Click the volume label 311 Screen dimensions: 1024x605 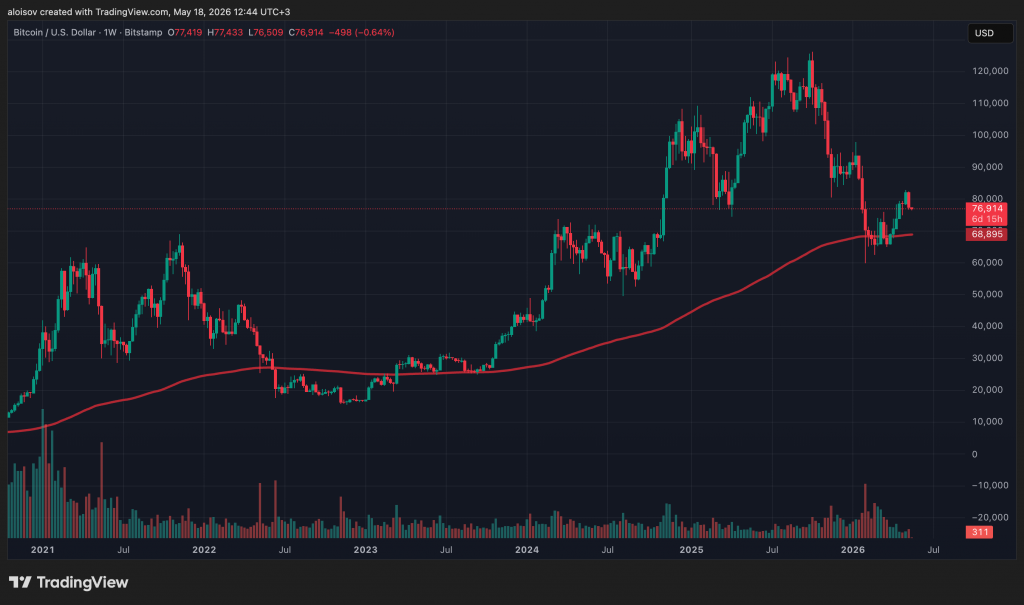click(979, 532)
